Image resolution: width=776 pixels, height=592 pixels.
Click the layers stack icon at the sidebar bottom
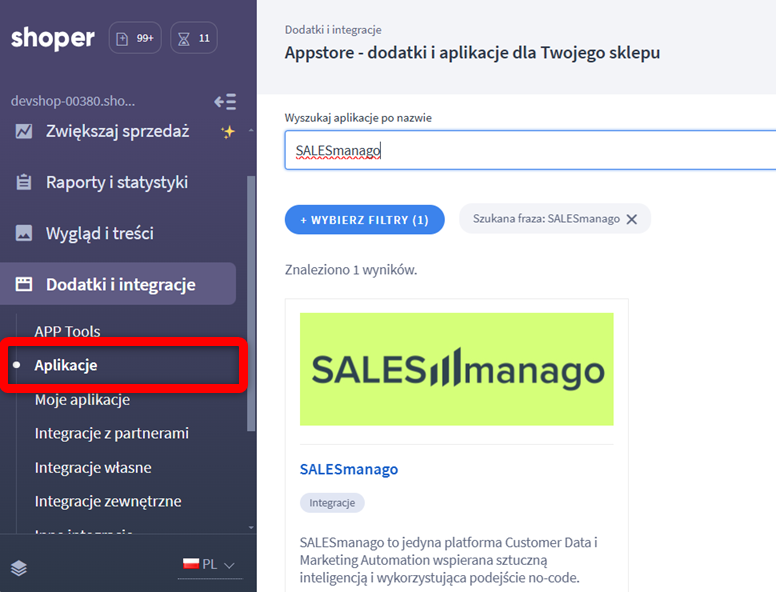click(x=19, y=568)
